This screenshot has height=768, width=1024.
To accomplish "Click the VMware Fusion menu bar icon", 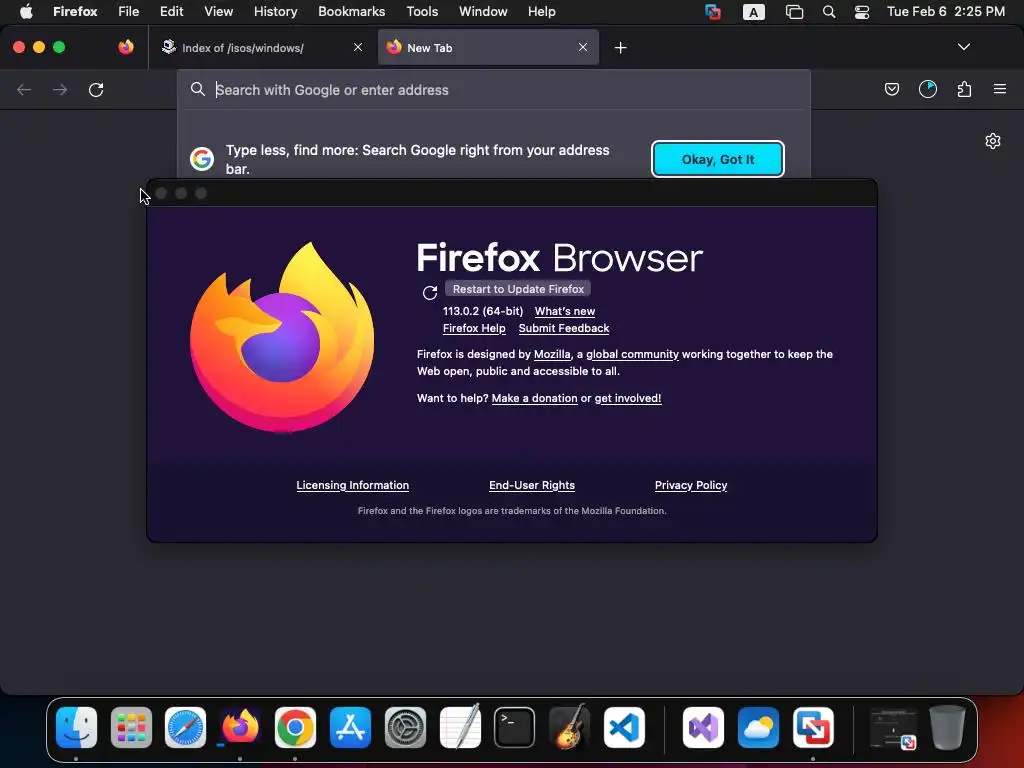I will [713, 12].
